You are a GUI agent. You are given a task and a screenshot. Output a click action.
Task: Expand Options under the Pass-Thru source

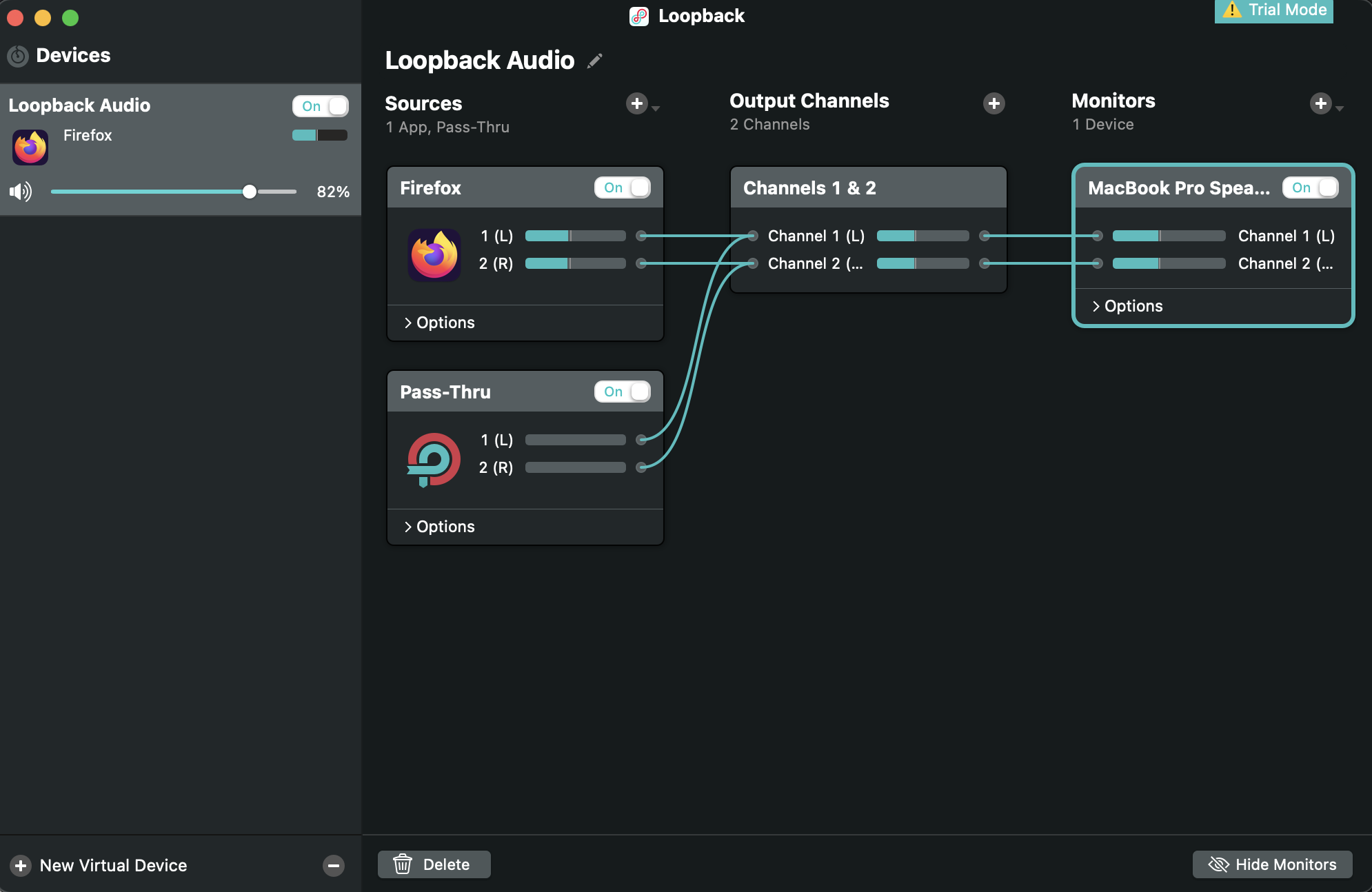coord(439,527)
